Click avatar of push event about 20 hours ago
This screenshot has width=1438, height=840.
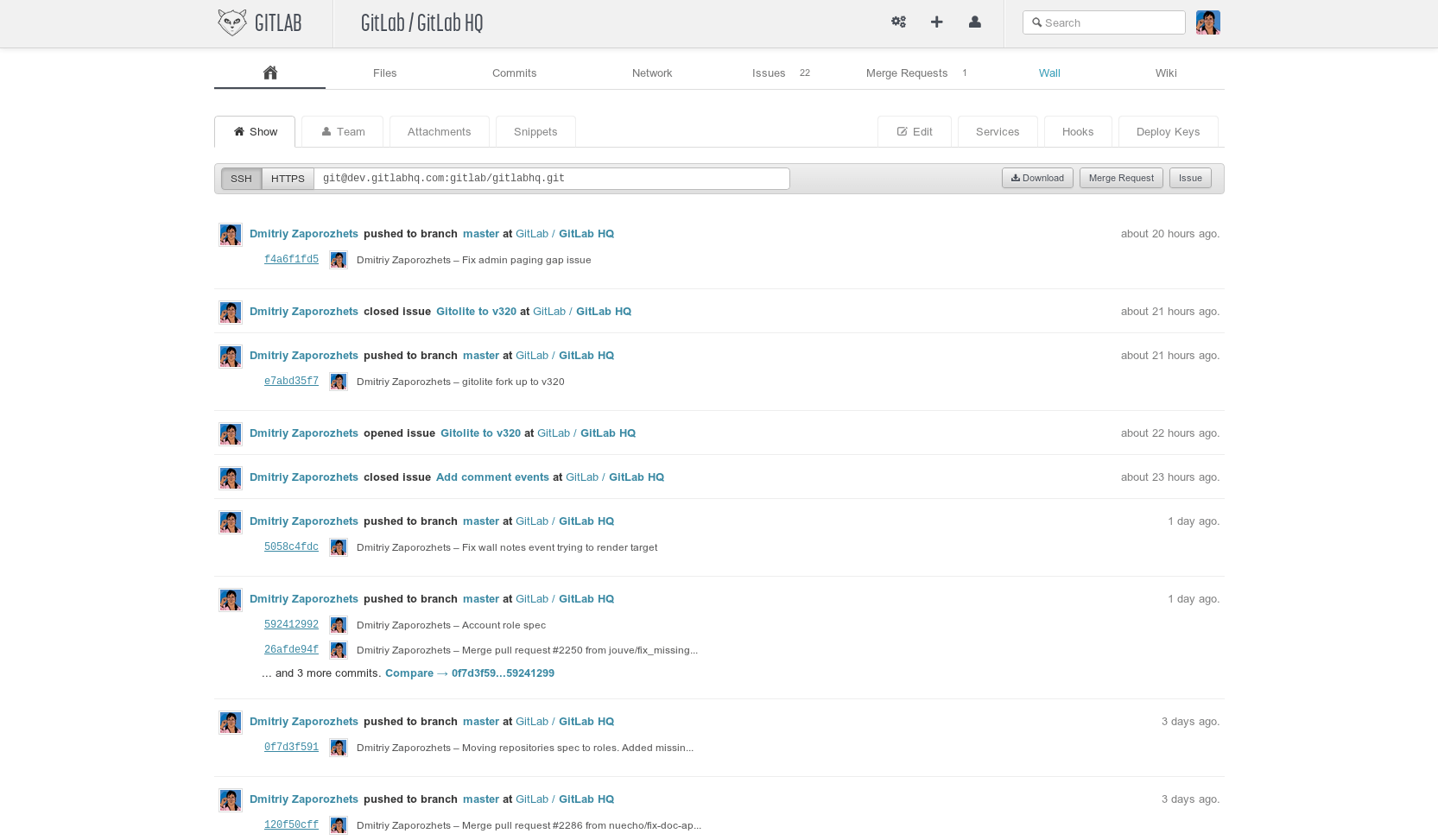[x=231, y=235]
